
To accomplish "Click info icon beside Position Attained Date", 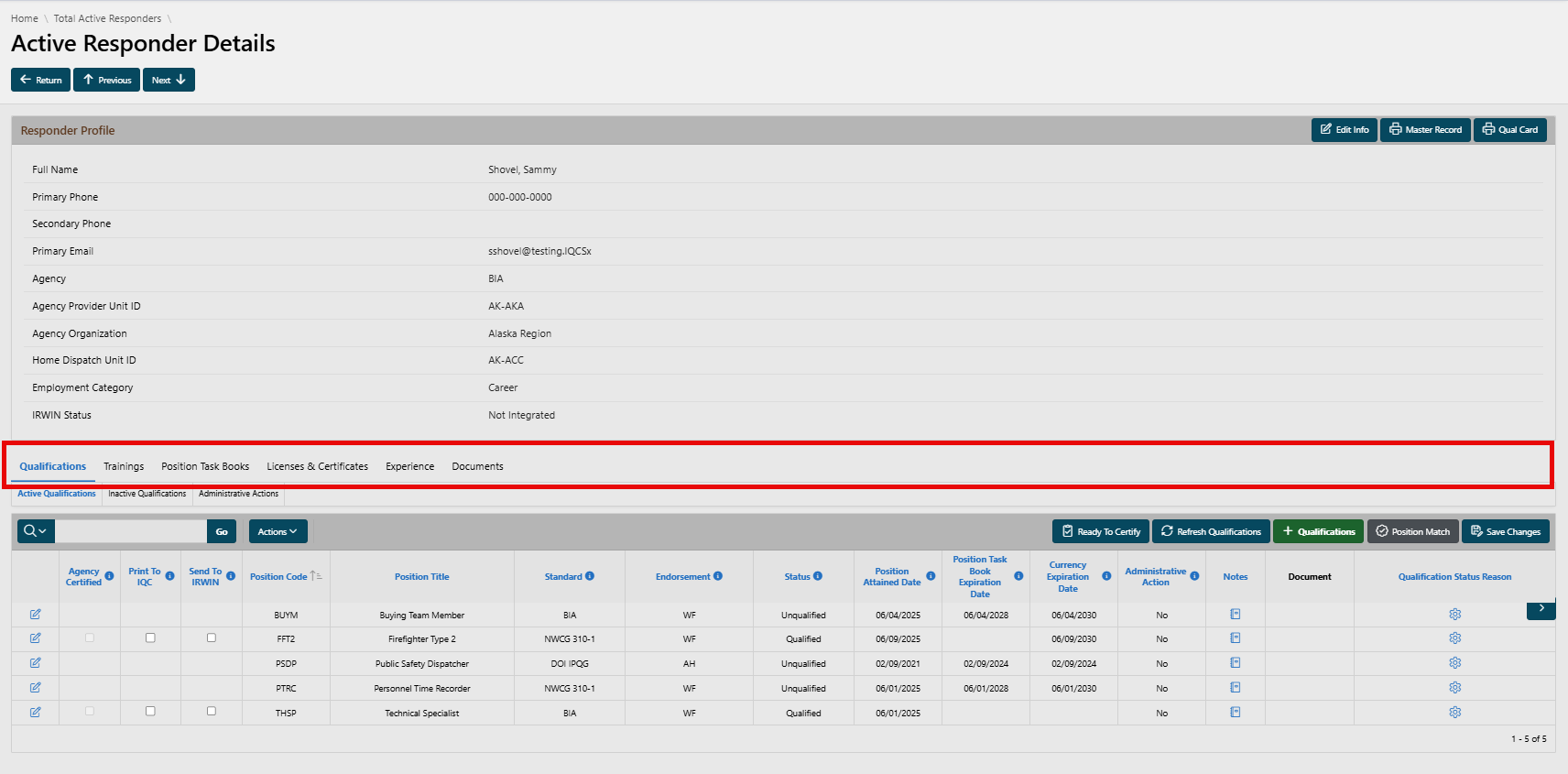I will pyautogui.click(x=931, y=576).
